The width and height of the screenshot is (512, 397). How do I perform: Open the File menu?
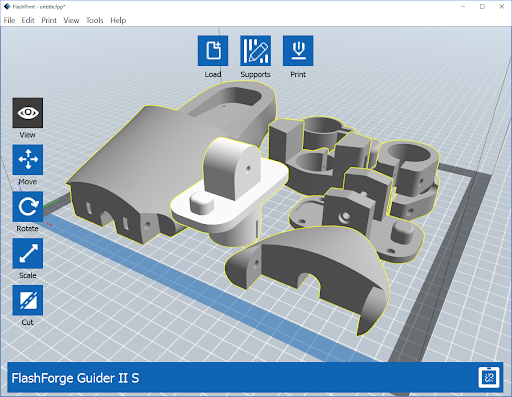pyautogui.click(x=9, y=20)
